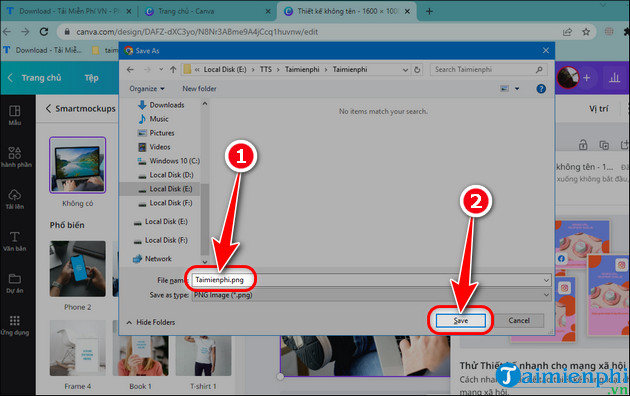Screen dimensions: 630x396
Task: Expand the address path history dropdown
Action: 405,69
